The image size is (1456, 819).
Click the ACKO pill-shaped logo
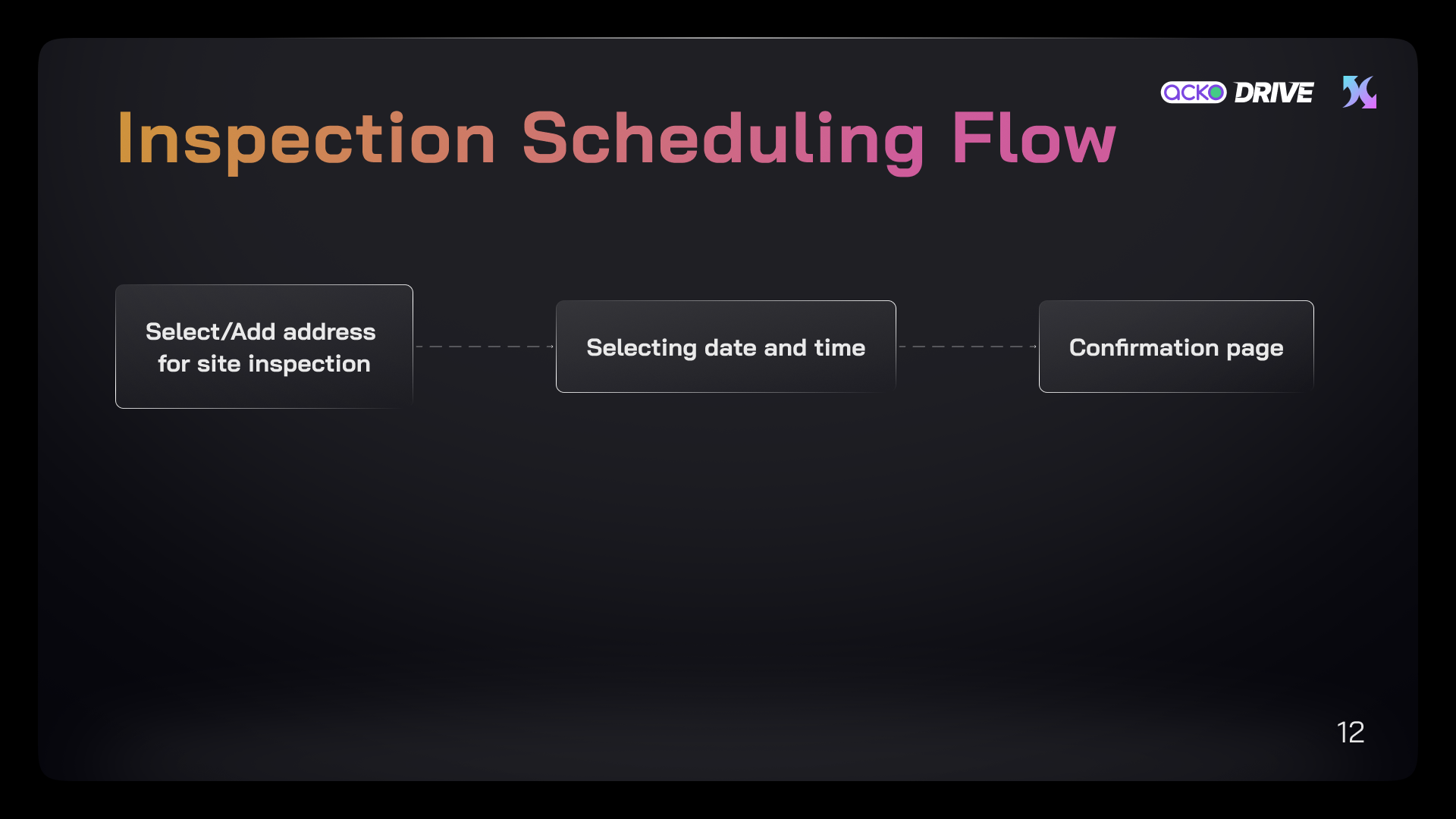tap(1193, 93)
